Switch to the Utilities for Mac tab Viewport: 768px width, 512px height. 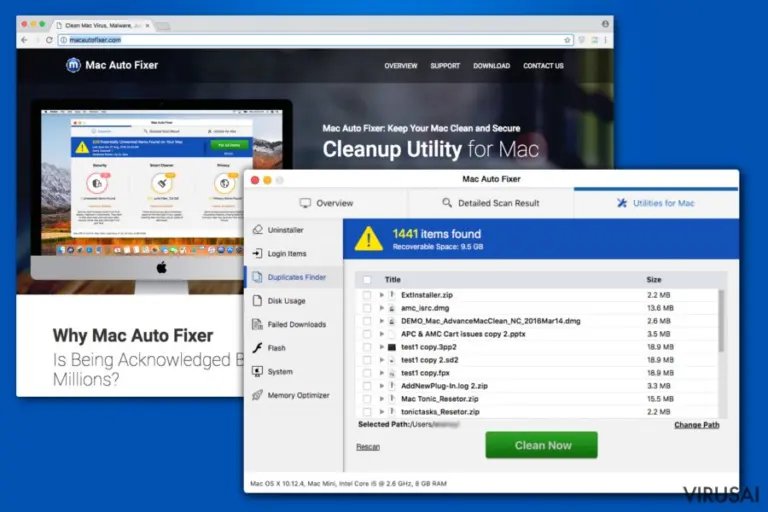click(x=656, y=203)
